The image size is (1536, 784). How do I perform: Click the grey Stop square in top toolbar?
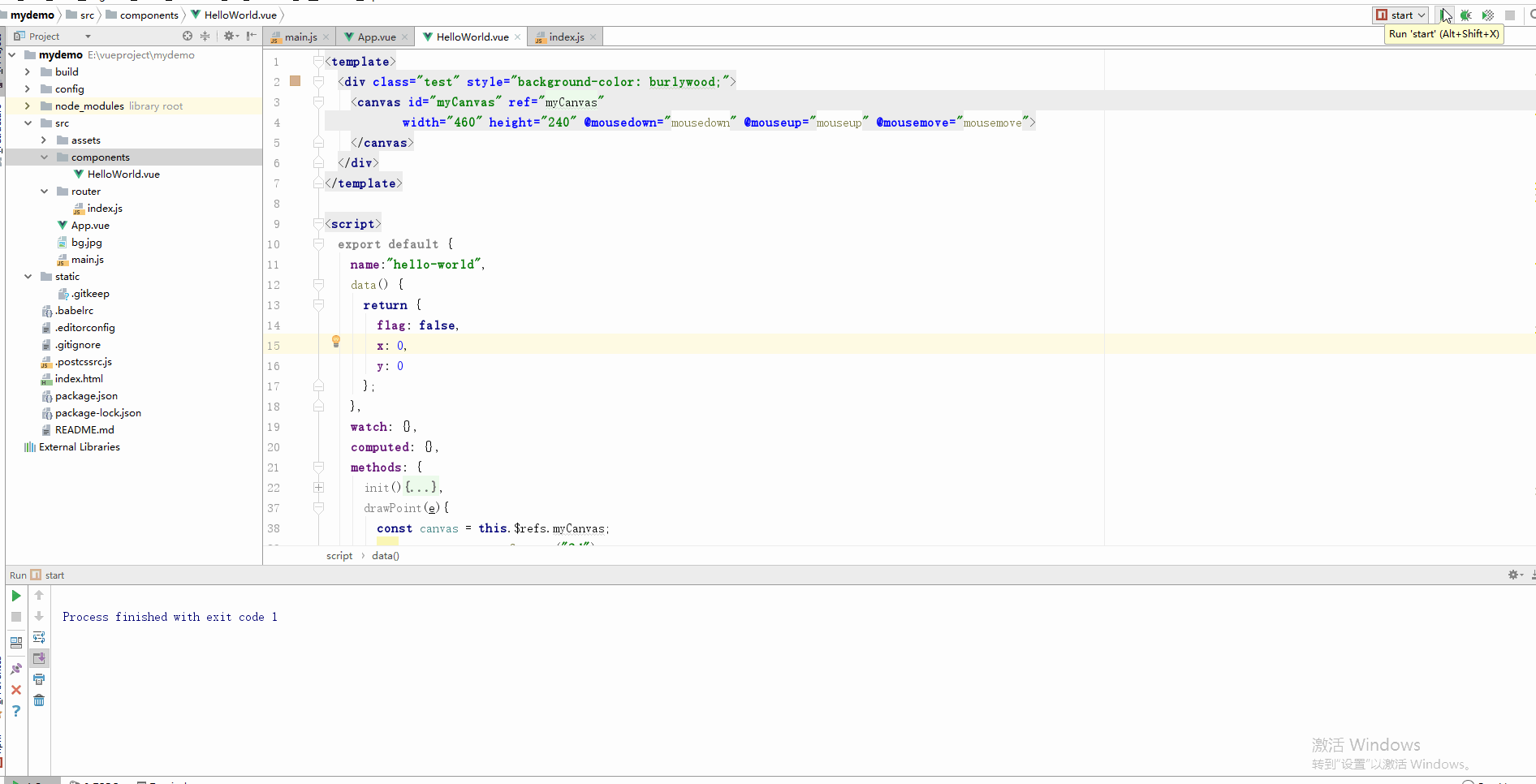coord(1510,15)
